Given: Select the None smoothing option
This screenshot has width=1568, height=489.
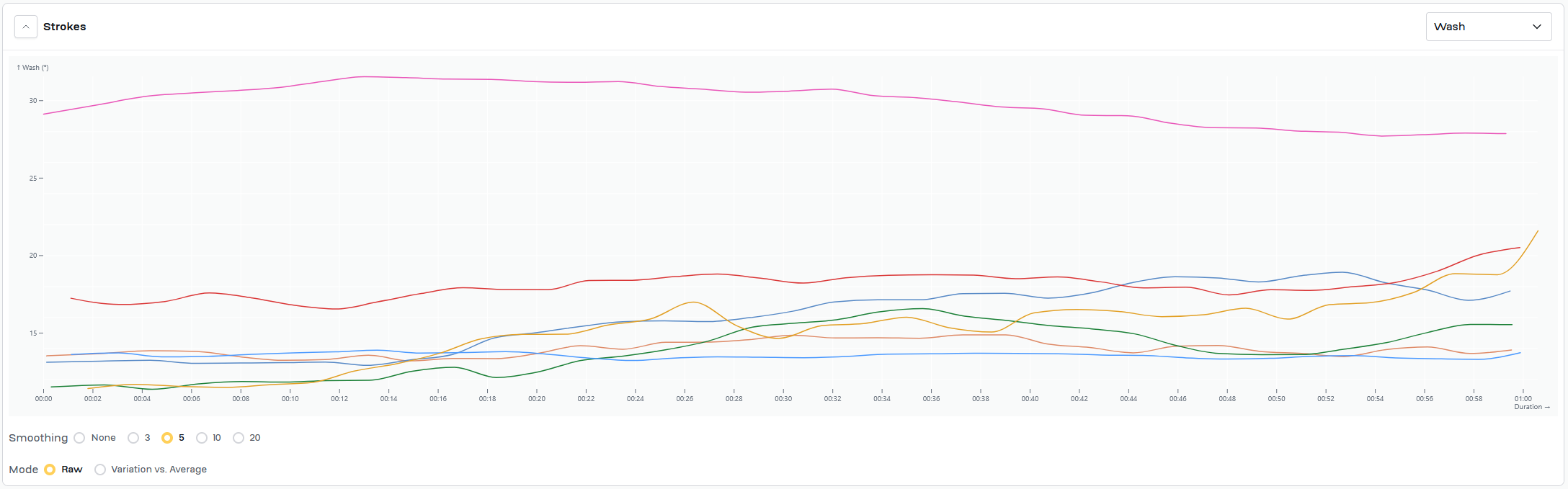Looking at the screenshot, I should coord(80,438).
